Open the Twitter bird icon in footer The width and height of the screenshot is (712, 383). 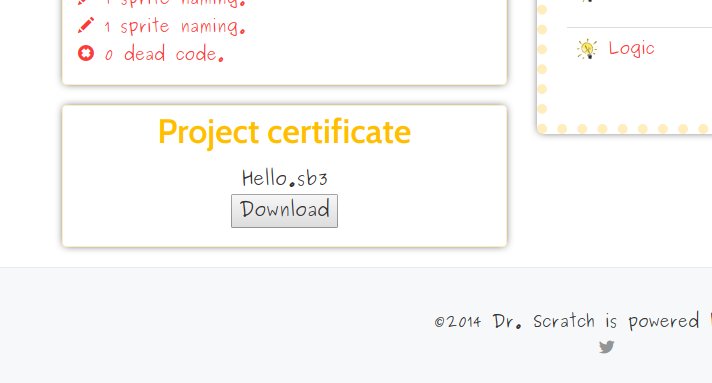[607, 347]
